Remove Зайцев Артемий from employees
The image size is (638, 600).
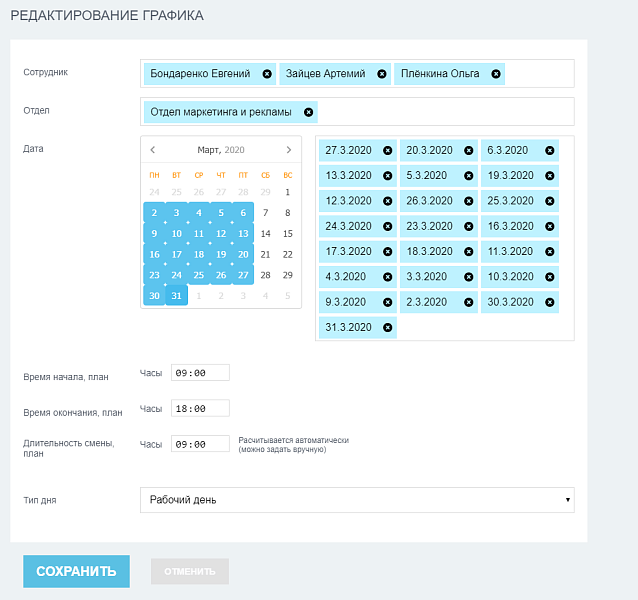tap(382, 74)
